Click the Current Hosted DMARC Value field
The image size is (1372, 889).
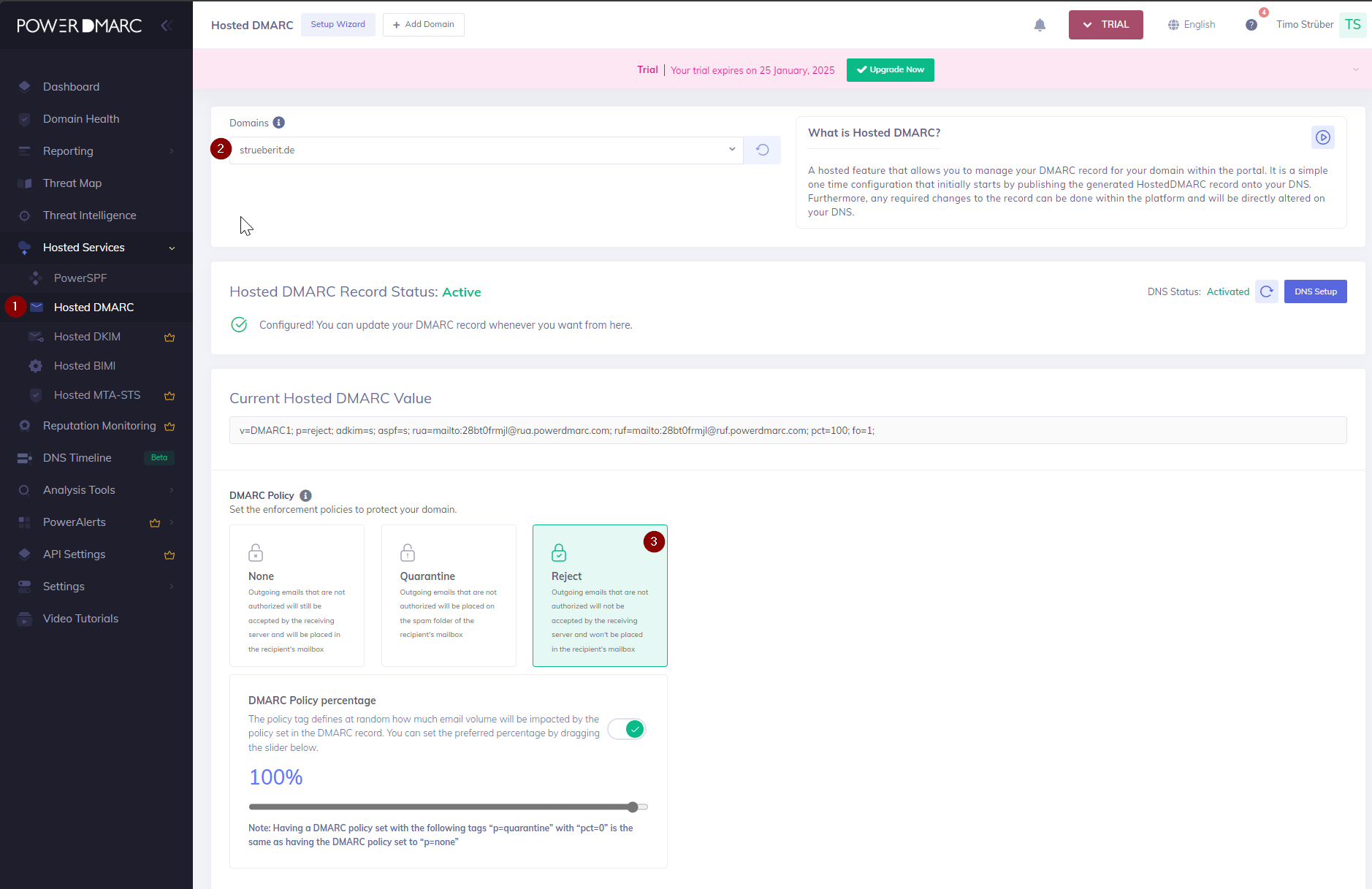click(x=788, y=430)
